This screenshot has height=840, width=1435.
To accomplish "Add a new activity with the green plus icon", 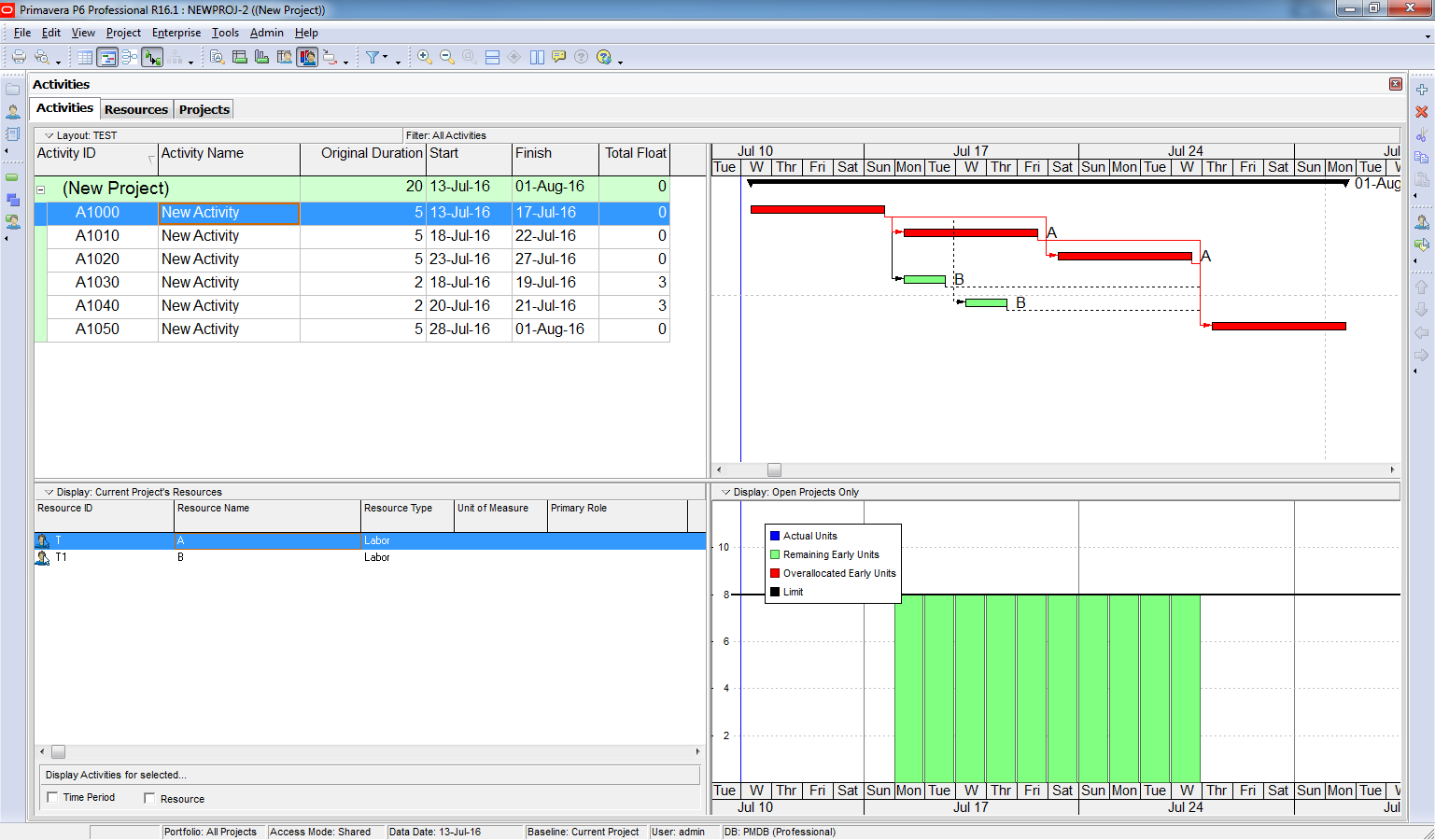I will (1422, 88).
